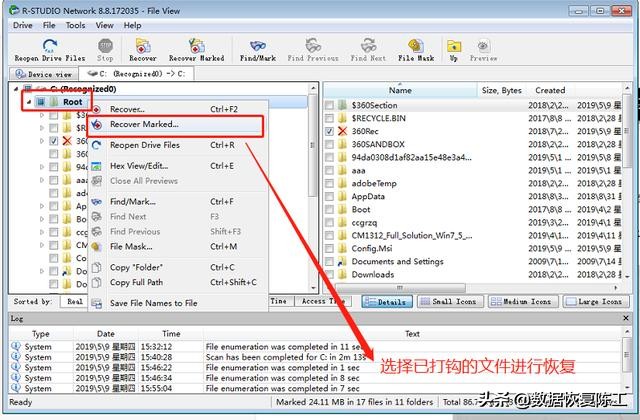Click the Save File Names to File icon
The image size is (640, 420).
click(96, 303)
